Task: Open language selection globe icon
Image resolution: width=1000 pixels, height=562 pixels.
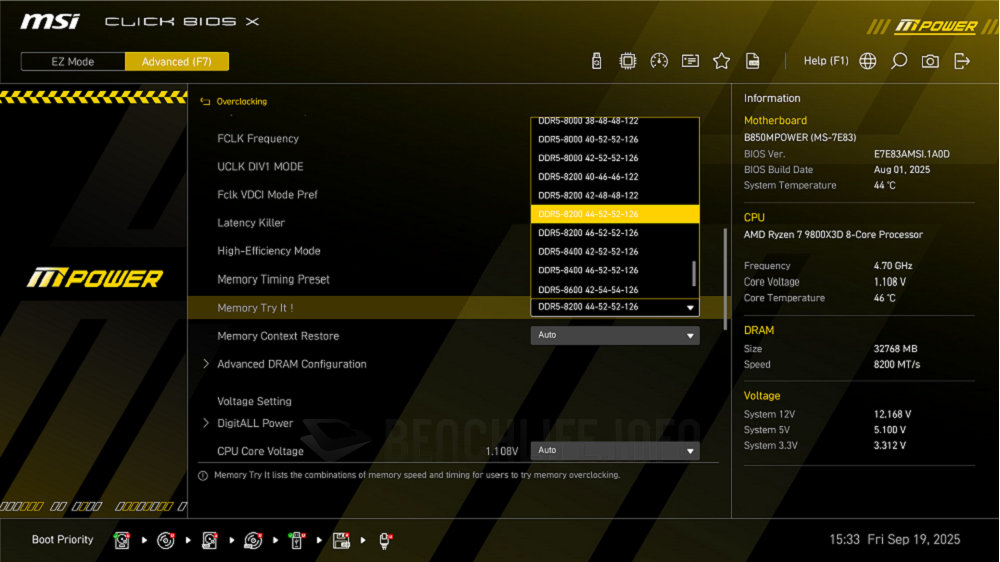Action: tap(867, 61)
